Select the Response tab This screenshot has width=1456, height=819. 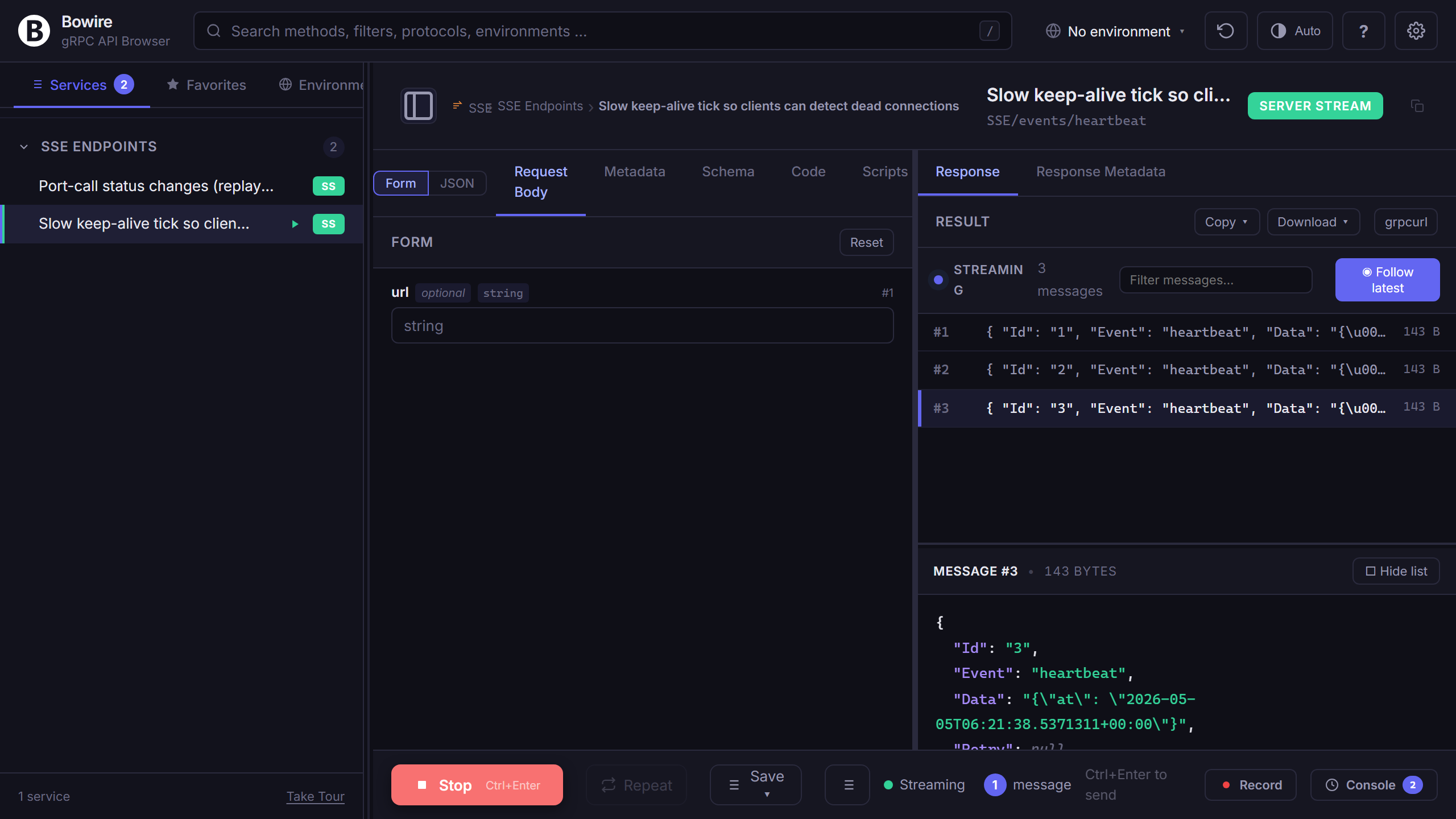coord(967,172)
